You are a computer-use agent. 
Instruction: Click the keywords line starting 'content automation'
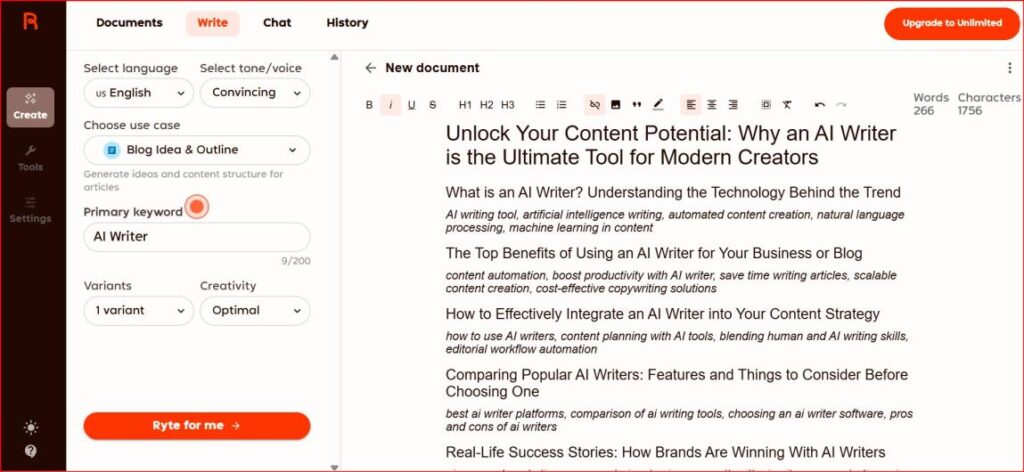coord(671,282)
